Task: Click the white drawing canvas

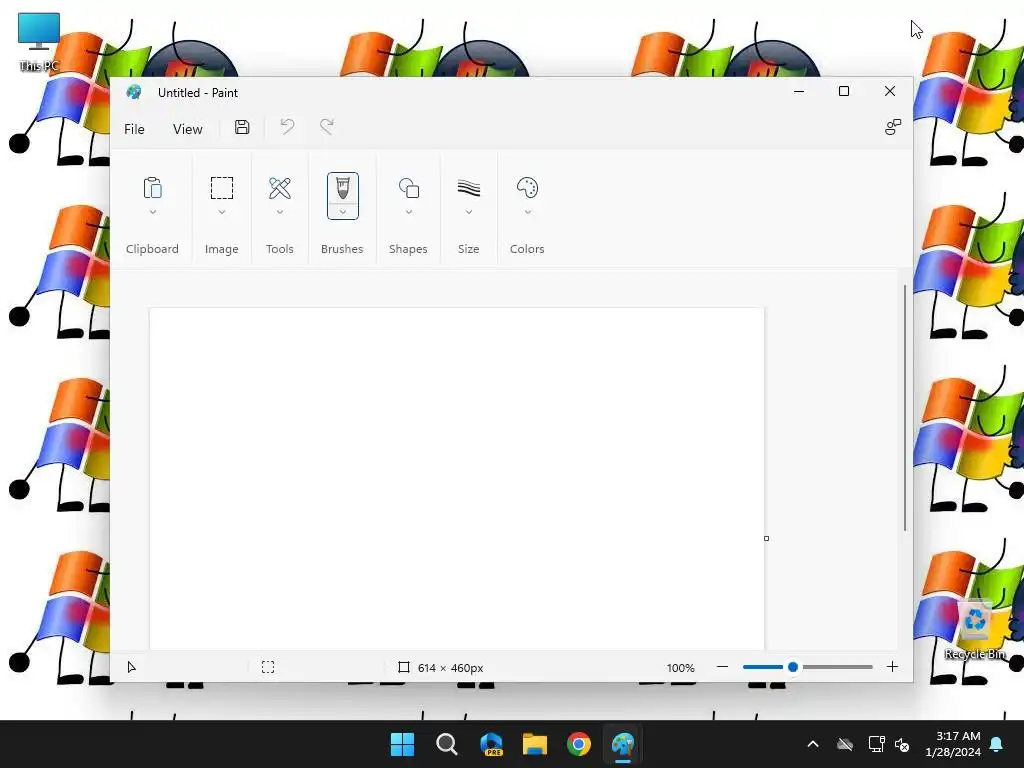Action: 456,479
